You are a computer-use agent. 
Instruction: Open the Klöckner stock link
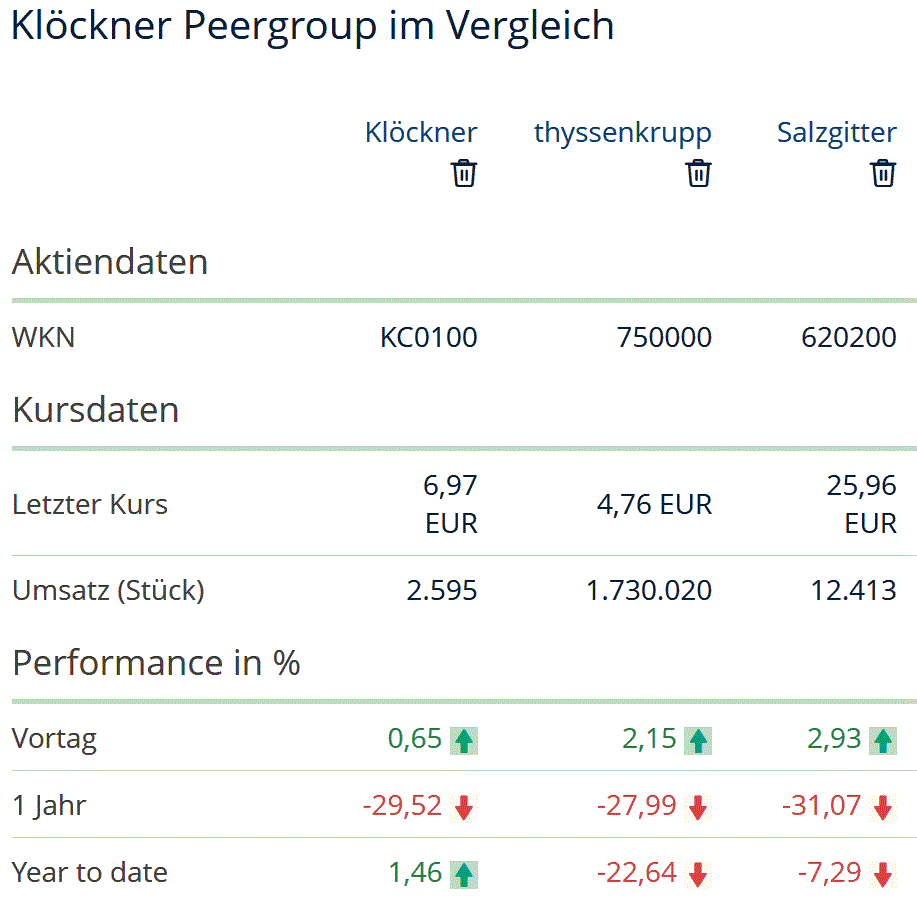[x=421, y=132]
